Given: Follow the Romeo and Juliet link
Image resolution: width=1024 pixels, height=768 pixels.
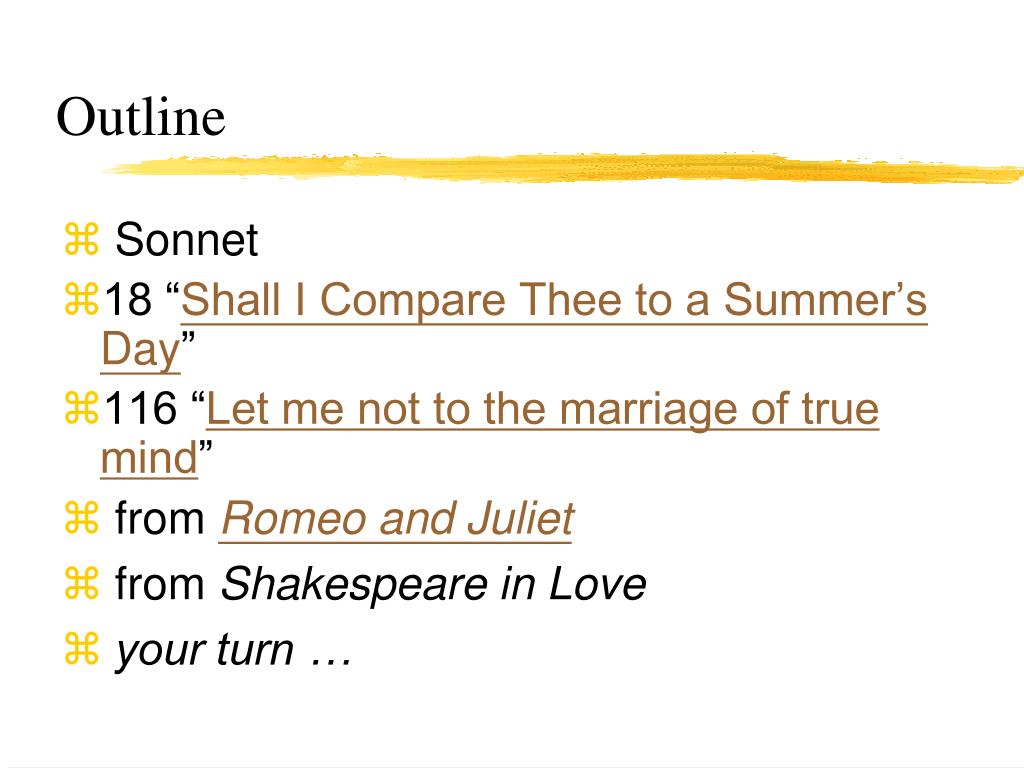Looking at the screenshot, I should coord(397,519).
